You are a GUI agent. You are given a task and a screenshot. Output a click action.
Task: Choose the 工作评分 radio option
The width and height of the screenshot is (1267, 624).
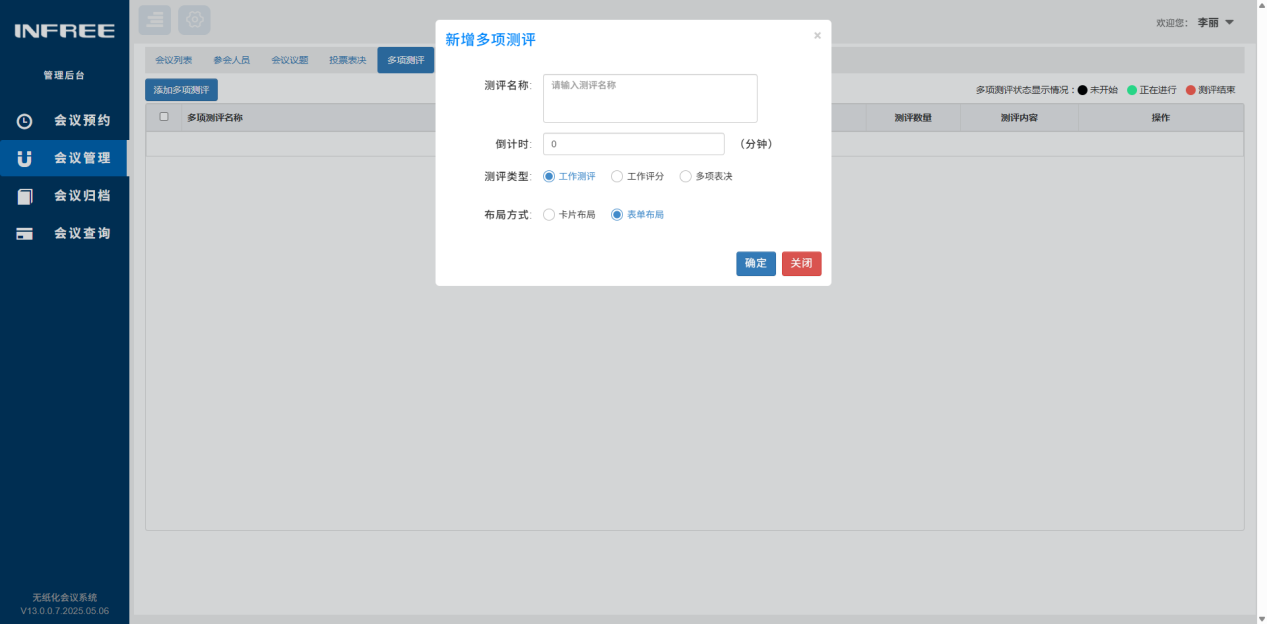pyautogui.click(x=617, y=176)
